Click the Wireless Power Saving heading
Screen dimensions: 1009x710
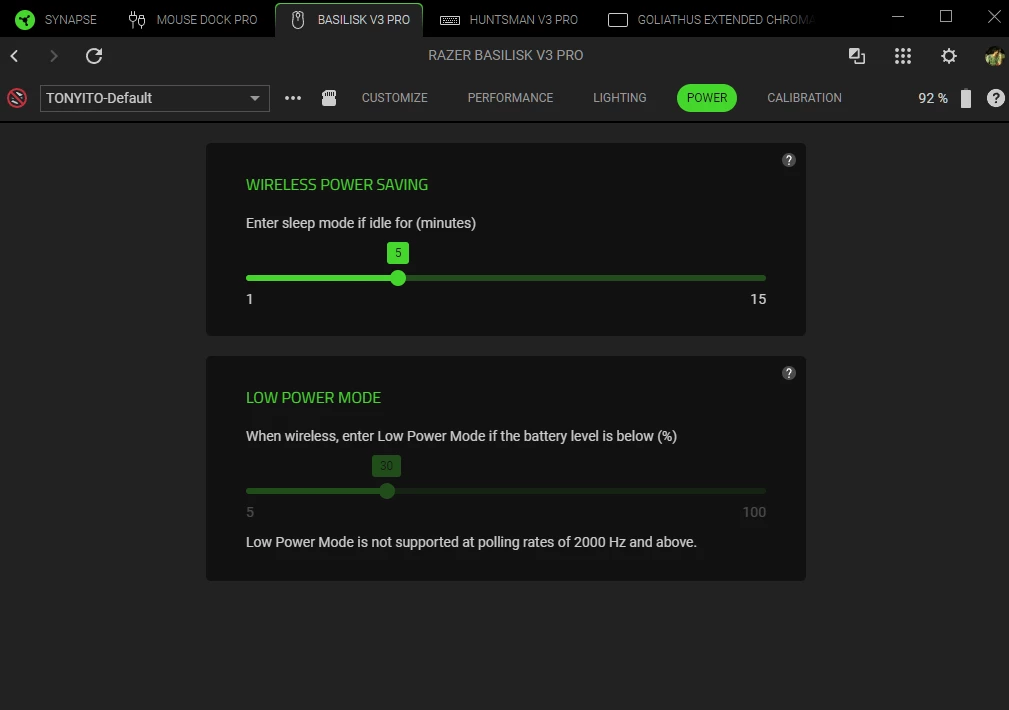337,185
